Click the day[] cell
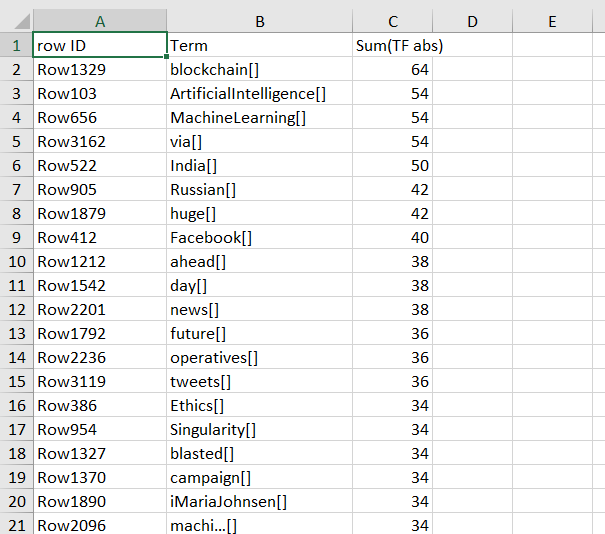This screenshot has width=605, height=534. [x=260, y=286]
